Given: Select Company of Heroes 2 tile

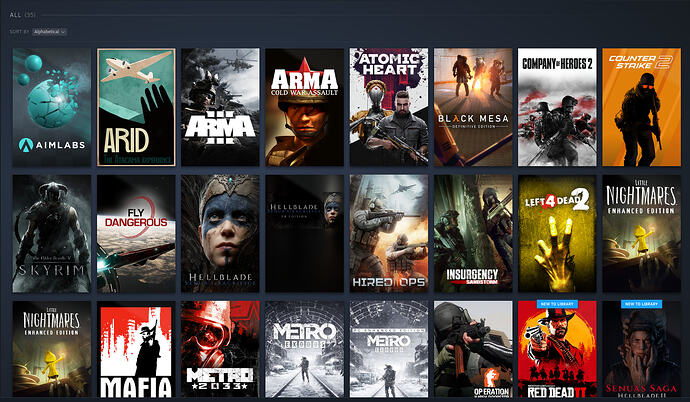Looking at the screenshot, I should 556,107.
